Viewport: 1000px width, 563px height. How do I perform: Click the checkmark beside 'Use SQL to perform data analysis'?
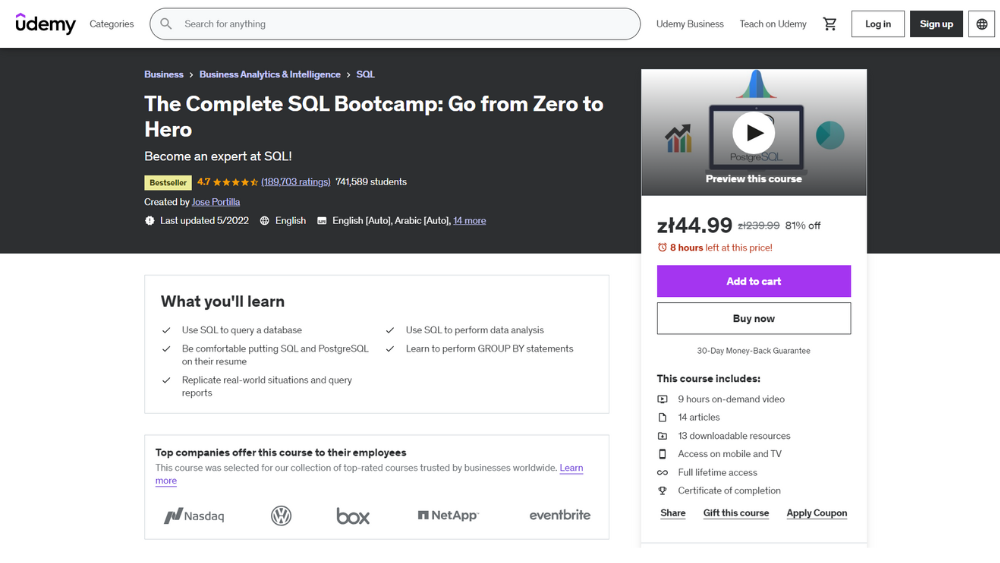(x=390, y=330)
